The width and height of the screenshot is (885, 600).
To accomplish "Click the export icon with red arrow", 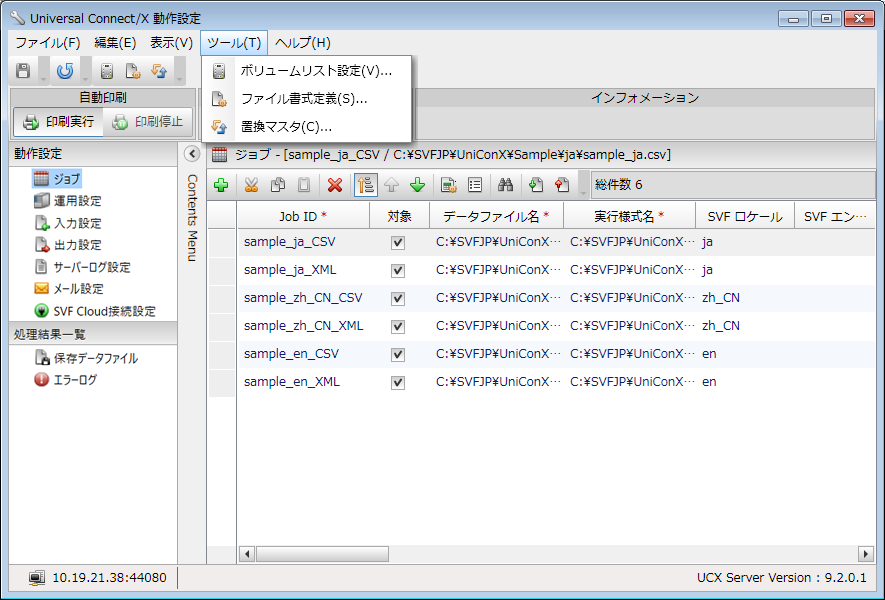I will (x=562, y=185).
